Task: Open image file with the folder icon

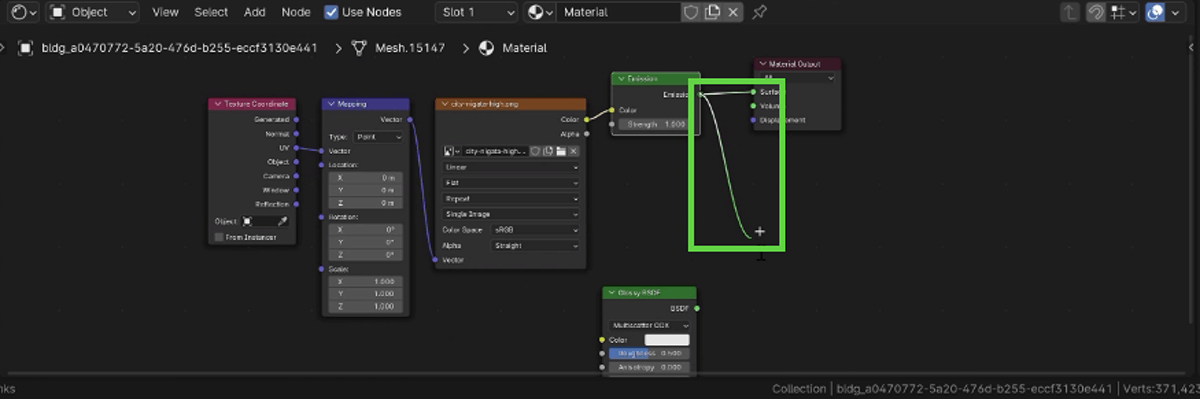Action: click(561, 151)
